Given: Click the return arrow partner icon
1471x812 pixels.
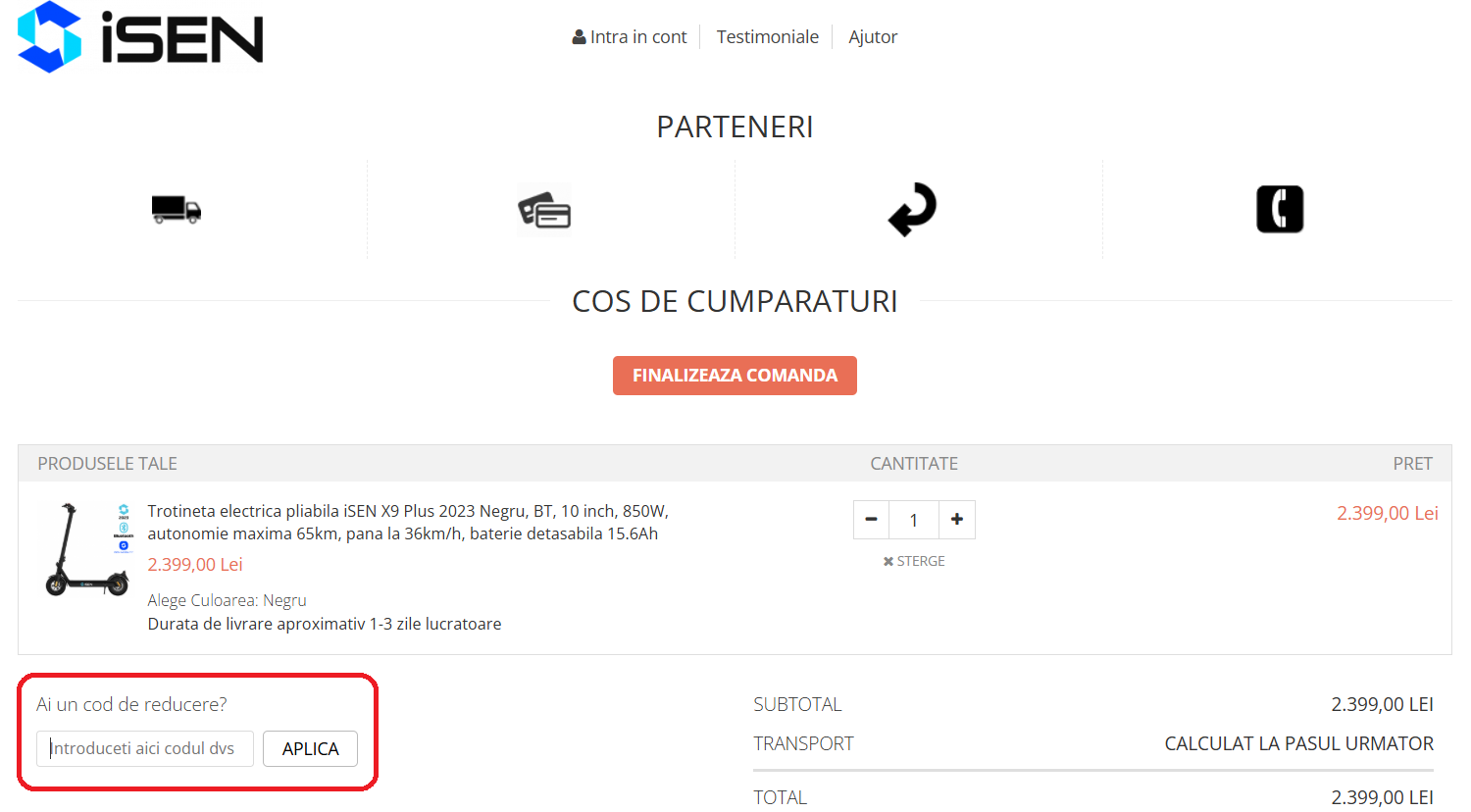Looking at the screenshot, I should click(x=912, y=208).
